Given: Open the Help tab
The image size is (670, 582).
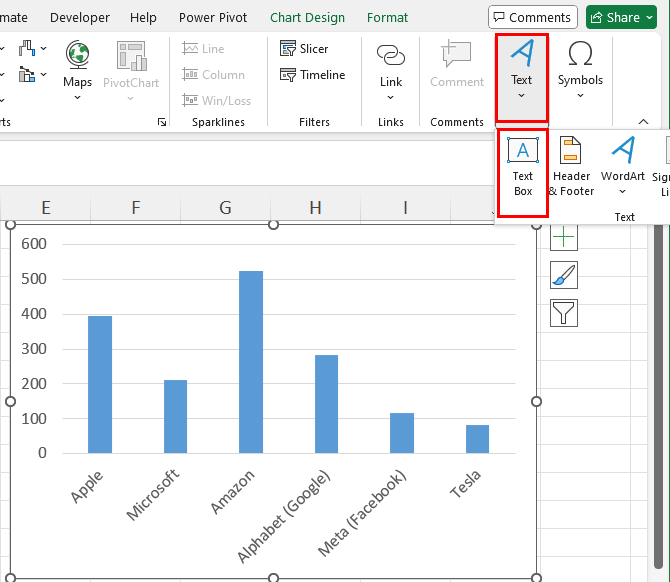Looking at the screenshot, I should (143, 18).
